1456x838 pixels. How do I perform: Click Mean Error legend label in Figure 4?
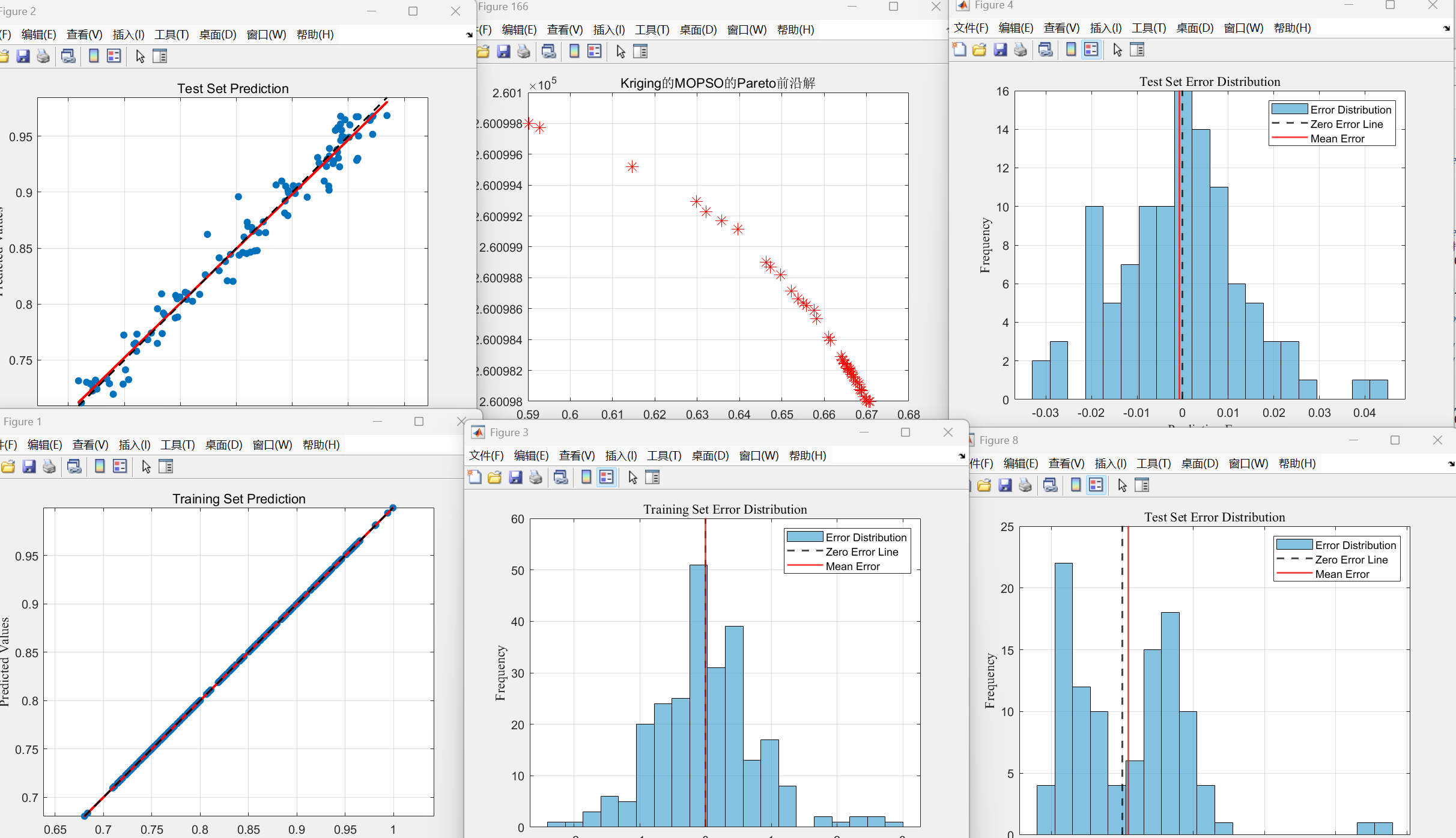coord(1337,139)
